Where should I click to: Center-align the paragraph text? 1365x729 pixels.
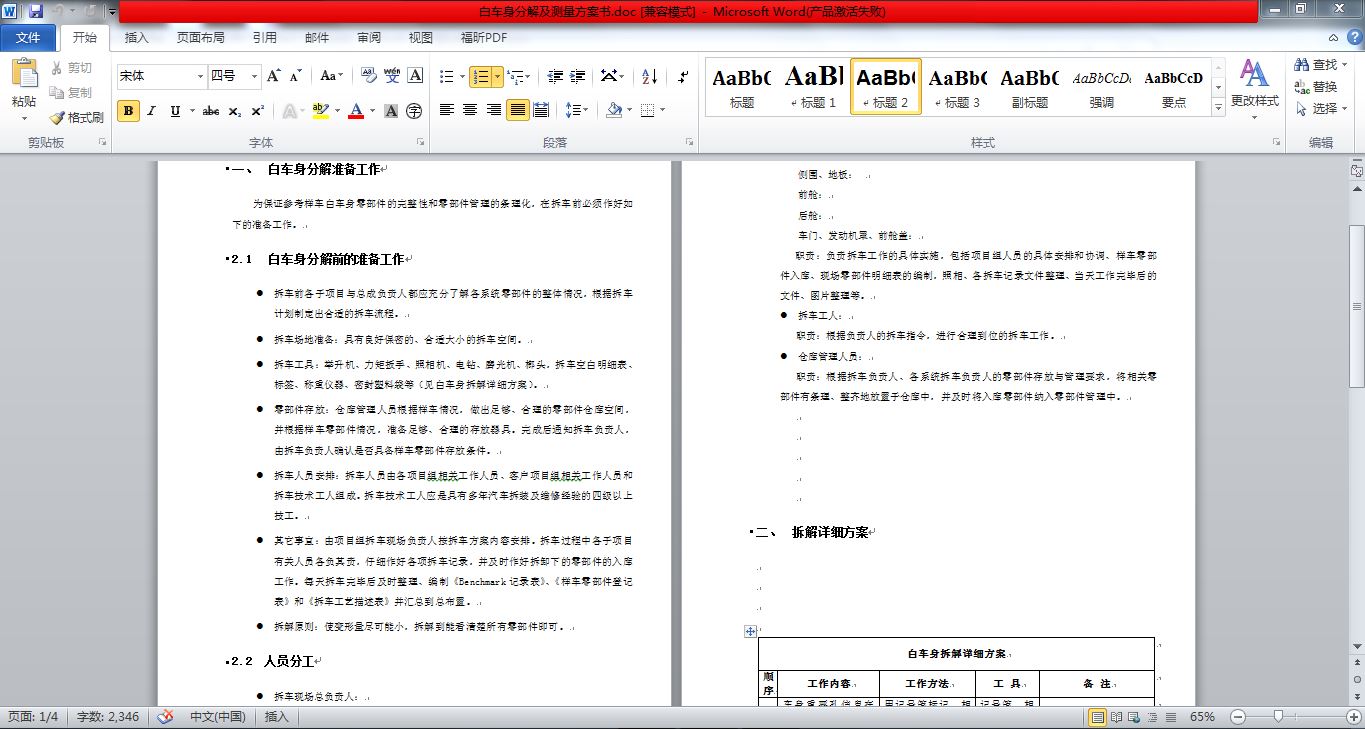(470, 110)
